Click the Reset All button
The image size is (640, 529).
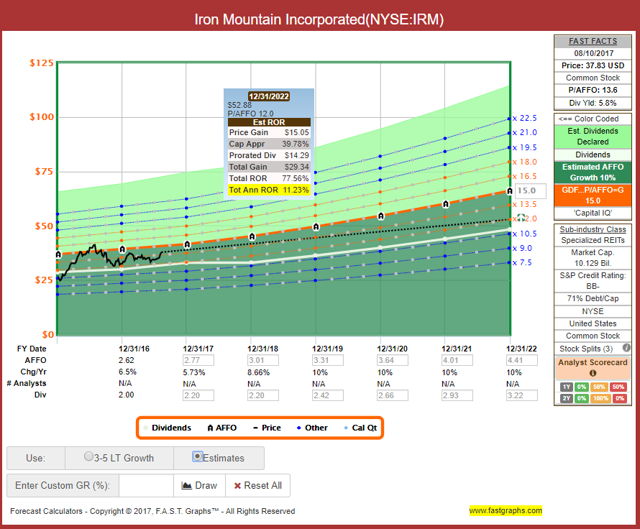258,486
